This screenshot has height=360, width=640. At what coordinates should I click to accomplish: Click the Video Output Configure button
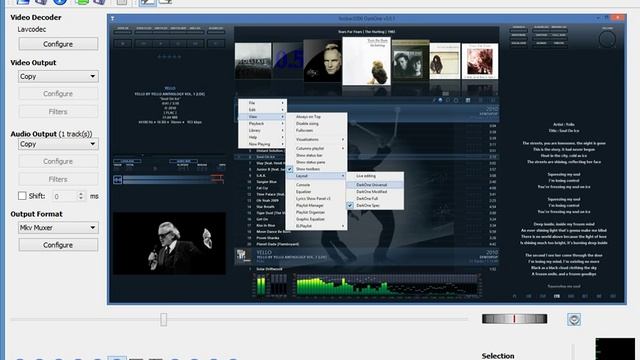pyautogui.click(x=58, y=93)
